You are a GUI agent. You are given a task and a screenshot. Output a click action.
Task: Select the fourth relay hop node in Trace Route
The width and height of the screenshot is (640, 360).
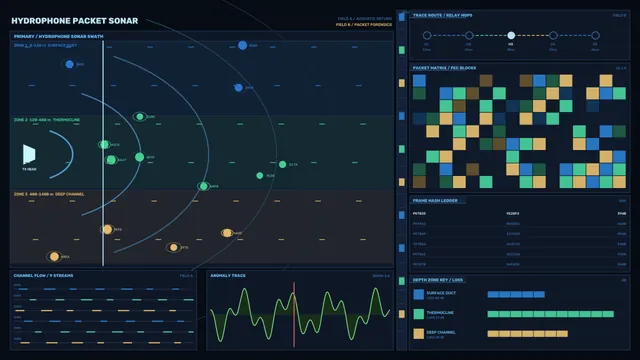pos(553,36)
